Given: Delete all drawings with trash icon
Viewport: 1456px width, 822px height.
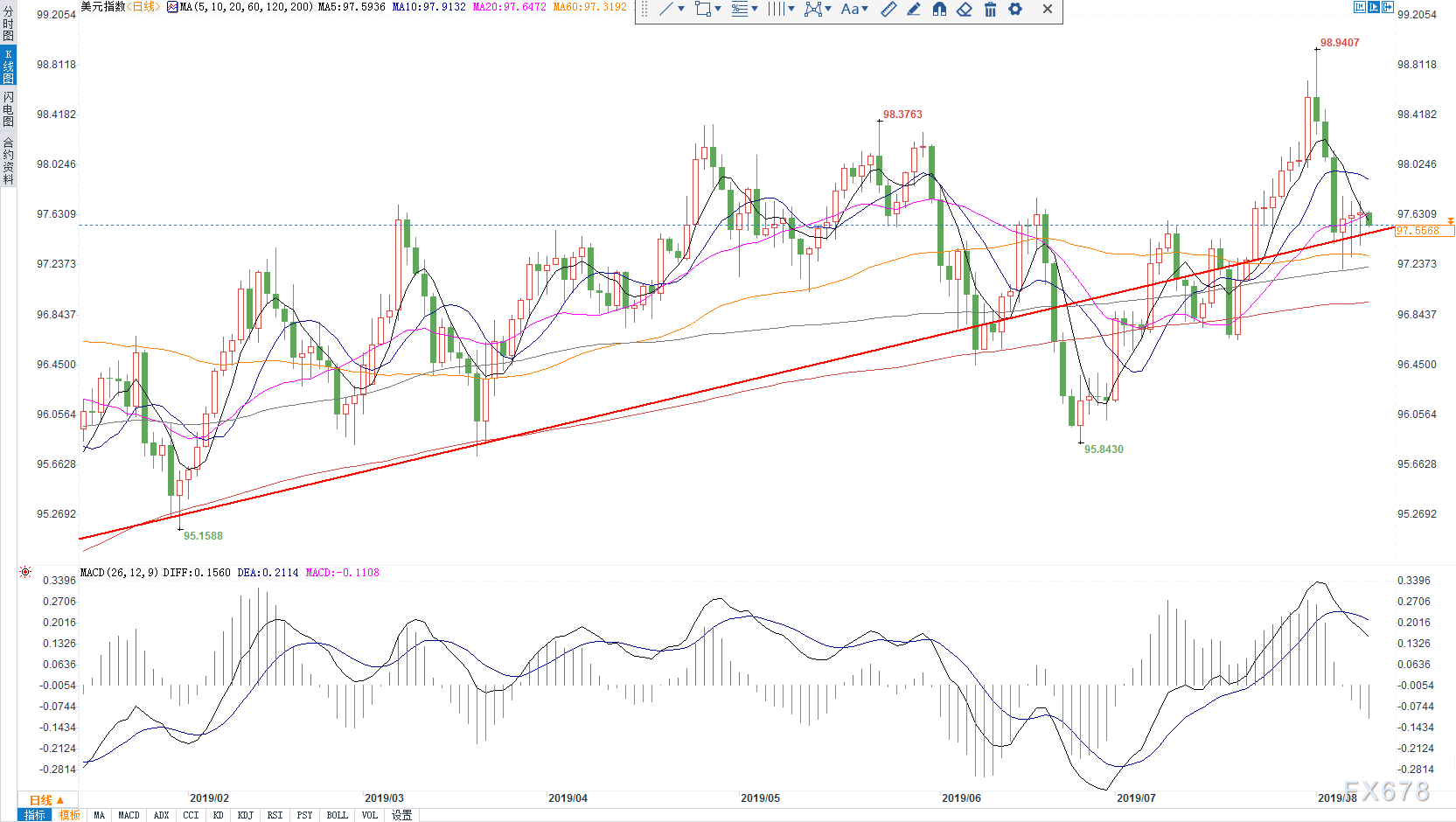Looking at the screenshot, I should pos(990,9).
